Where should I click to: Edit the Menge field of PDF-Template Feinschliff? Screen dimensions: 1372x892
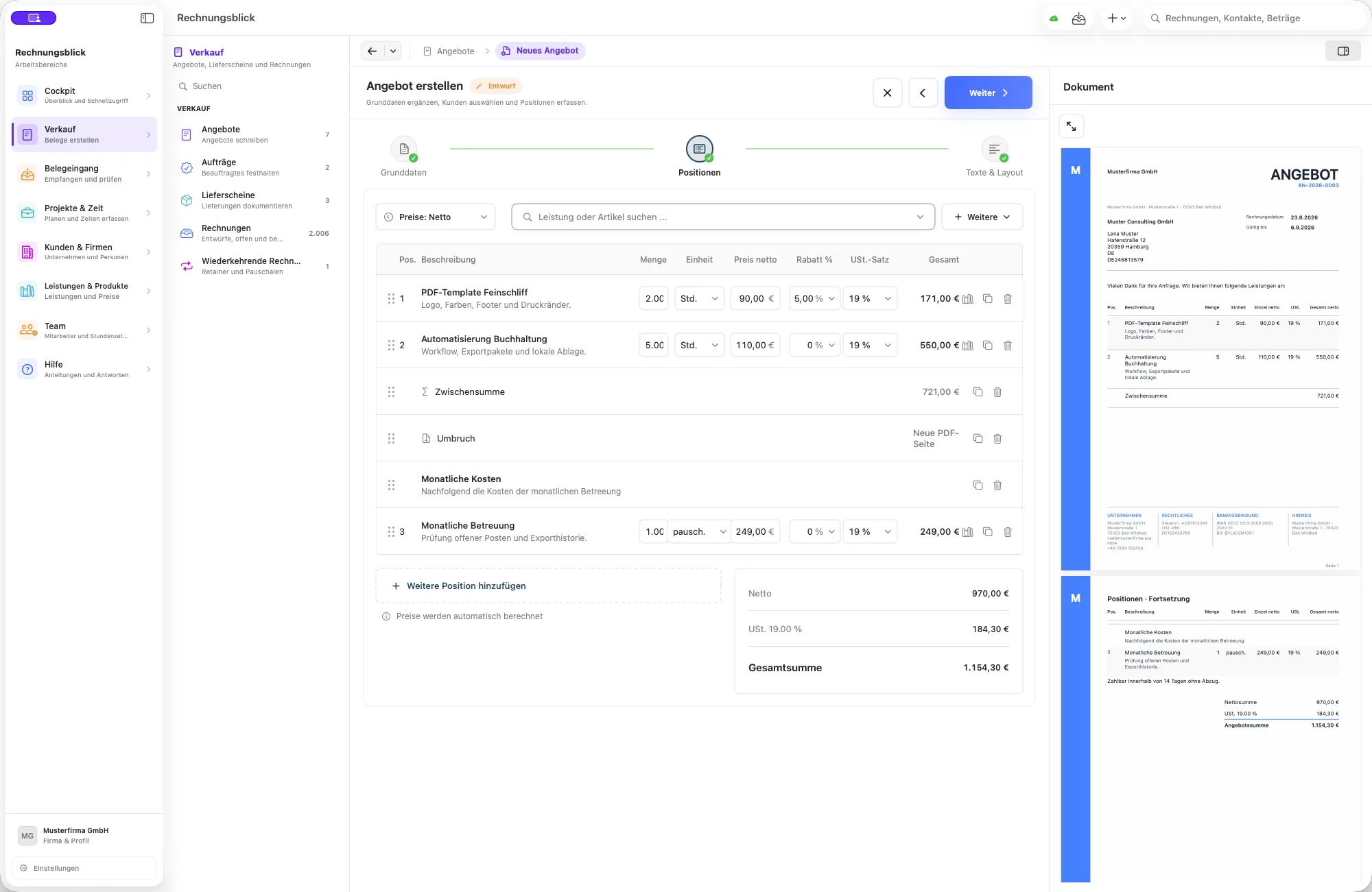pos(654,299)
